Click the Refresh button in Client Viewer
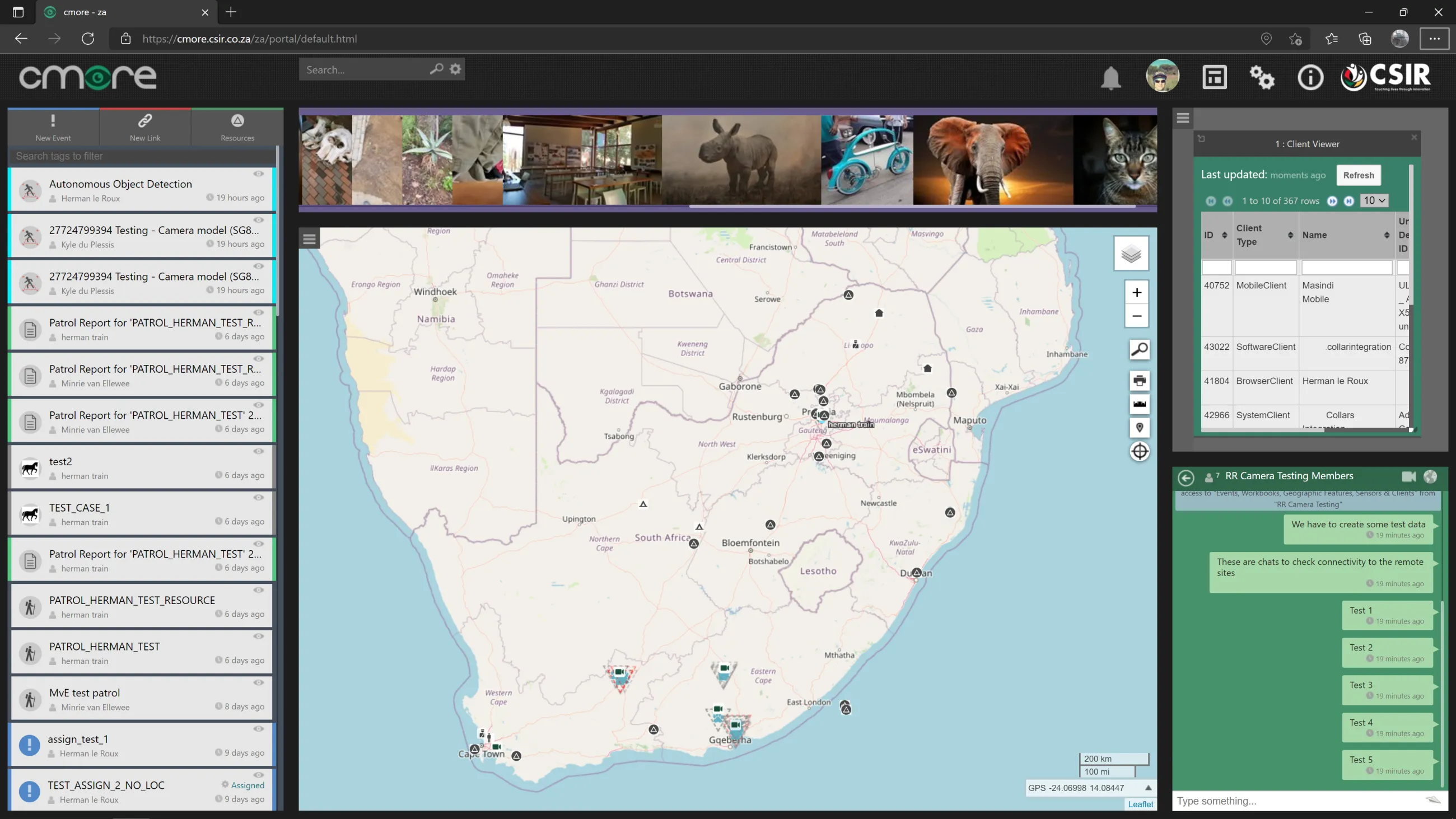The image size is (1456, 819). click(x=1358, y=175)
